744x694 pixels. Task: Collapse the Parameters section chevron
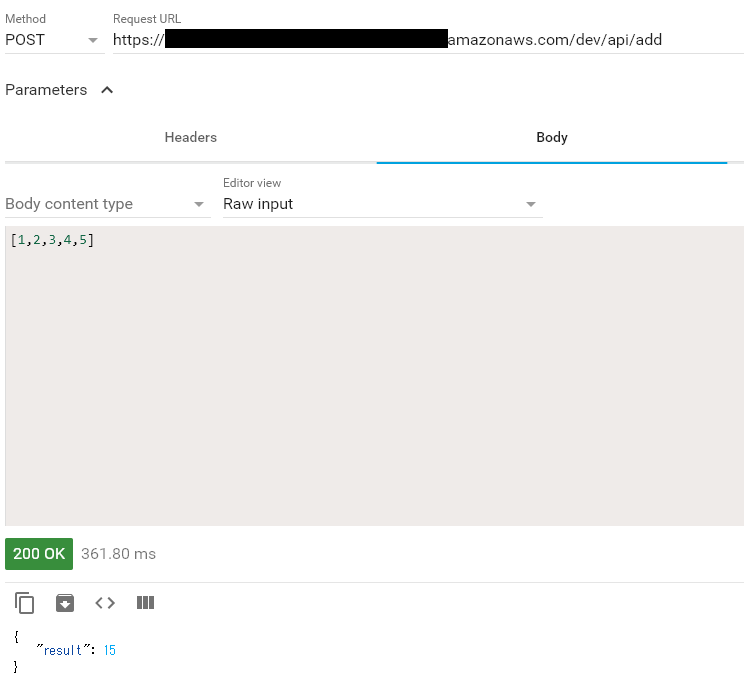[107, 90]
